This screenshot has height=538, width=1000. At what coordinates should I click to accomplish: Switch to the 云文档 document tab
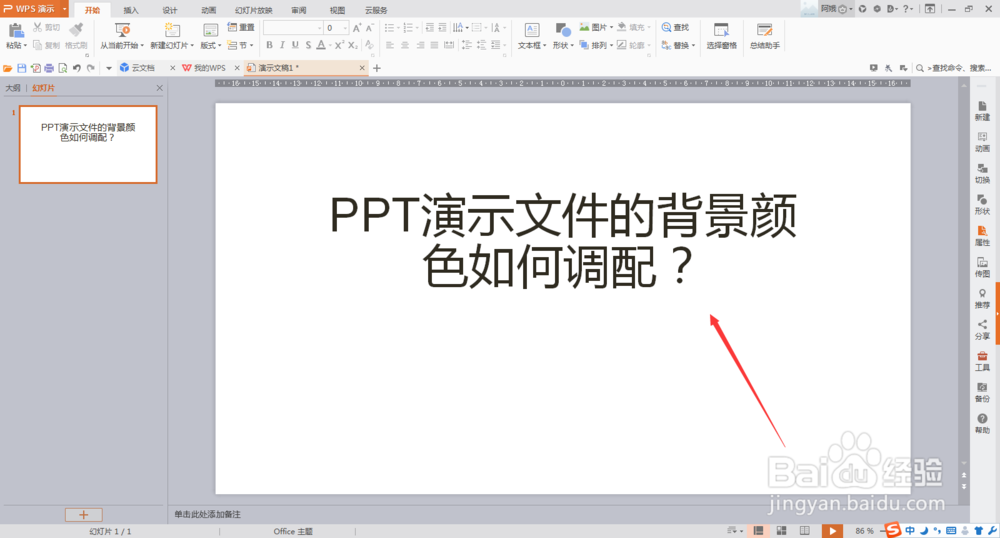click(x=143, y=68)
